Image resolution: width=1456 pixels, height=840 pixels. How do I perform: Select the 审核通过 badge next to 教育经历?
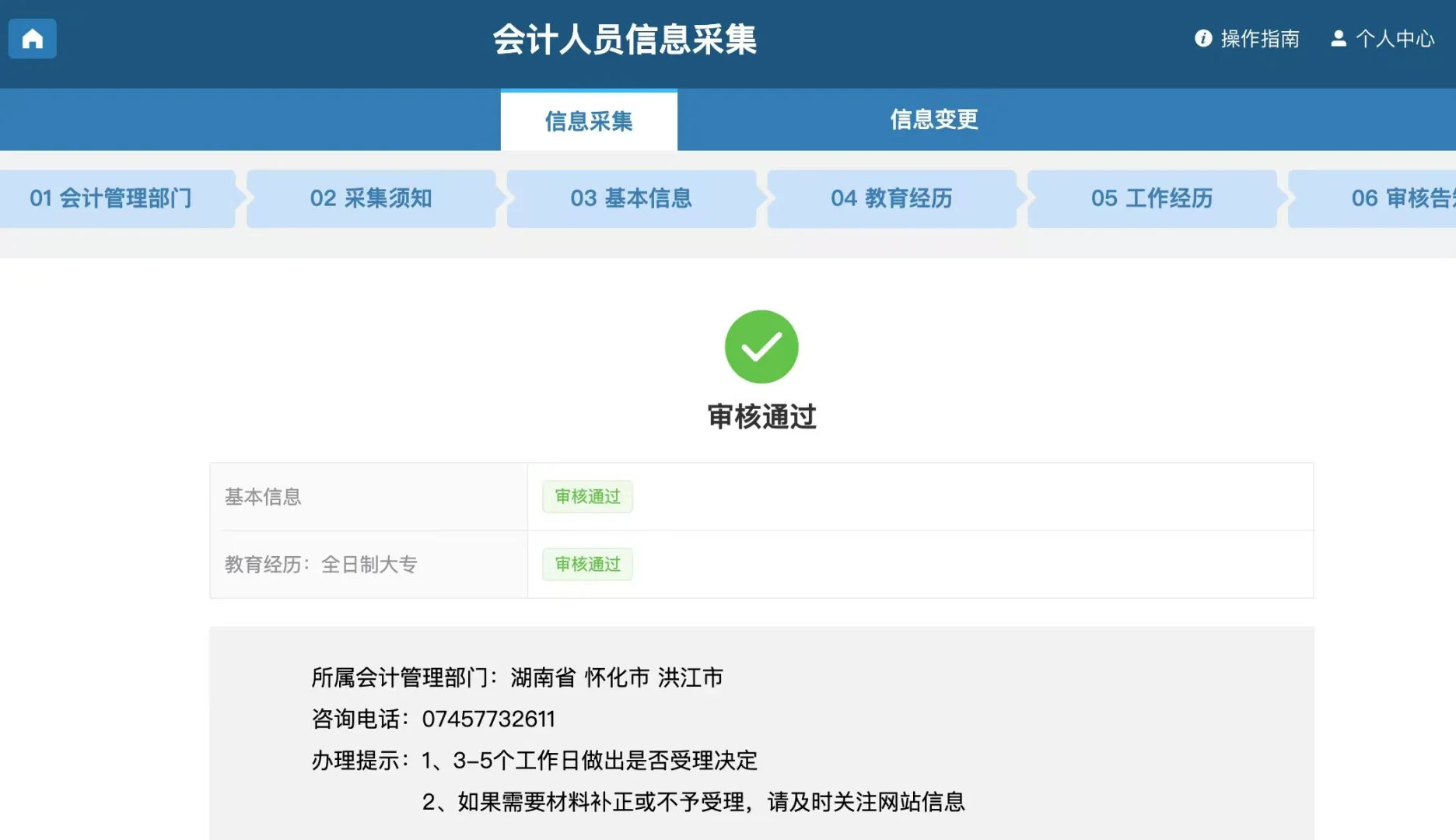587,565
